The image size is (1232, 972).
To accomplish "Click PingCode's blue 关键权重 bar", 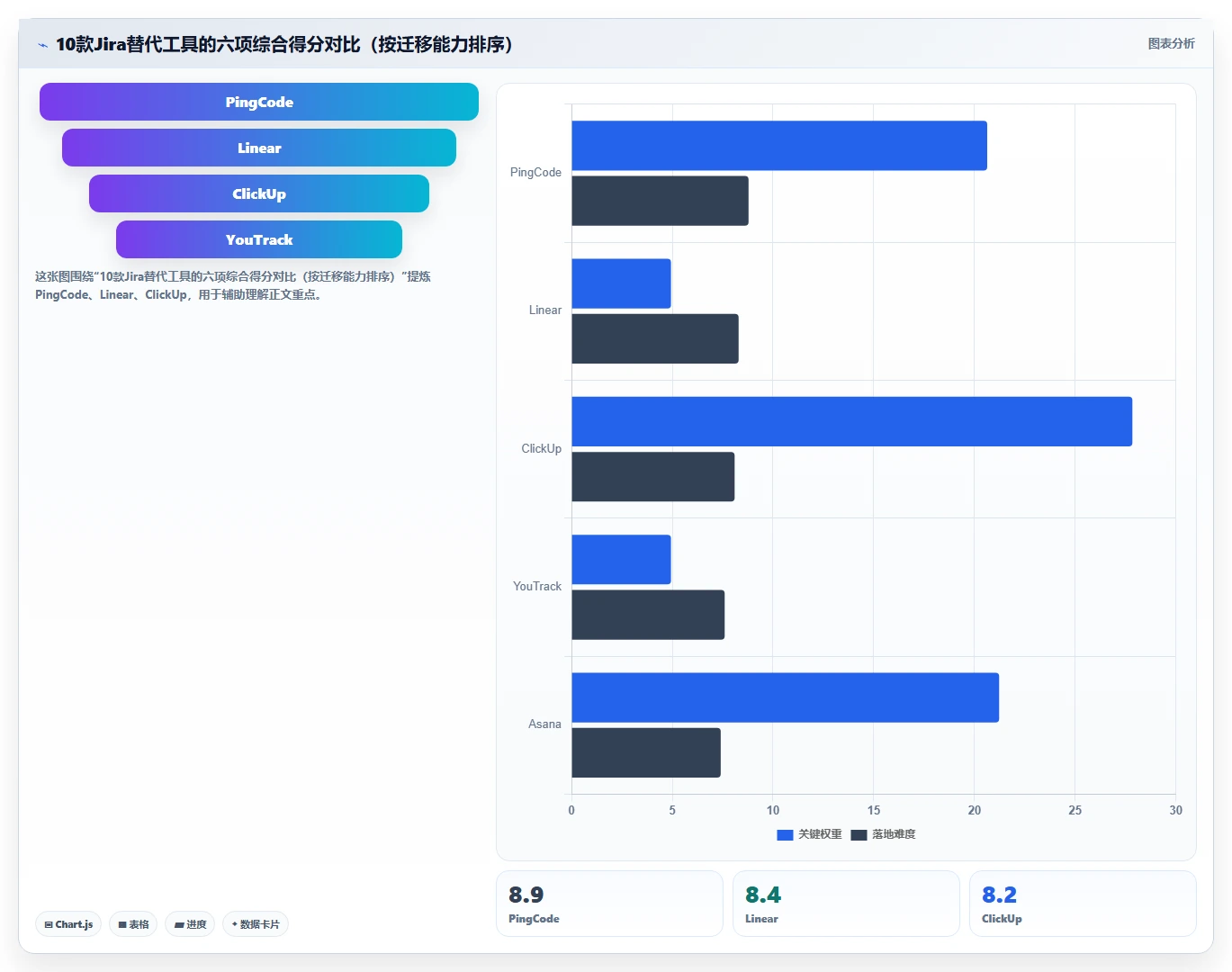I will pyautogui.click(x=779, y=146).
